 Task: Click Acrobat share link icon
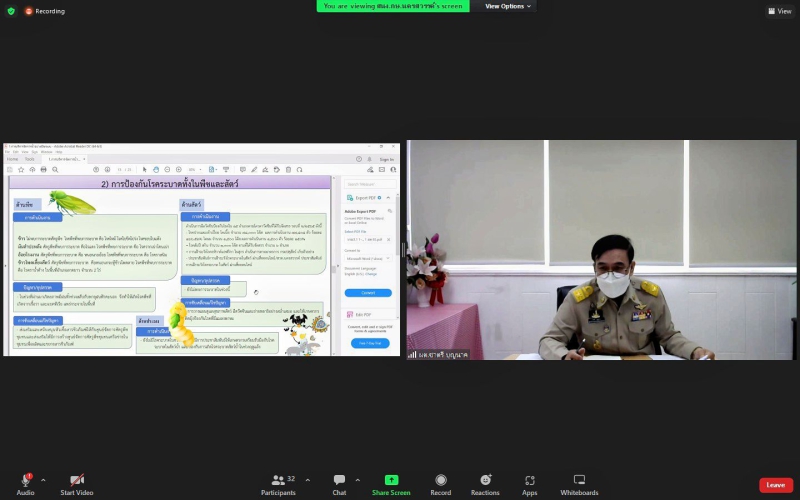(370, 169)
